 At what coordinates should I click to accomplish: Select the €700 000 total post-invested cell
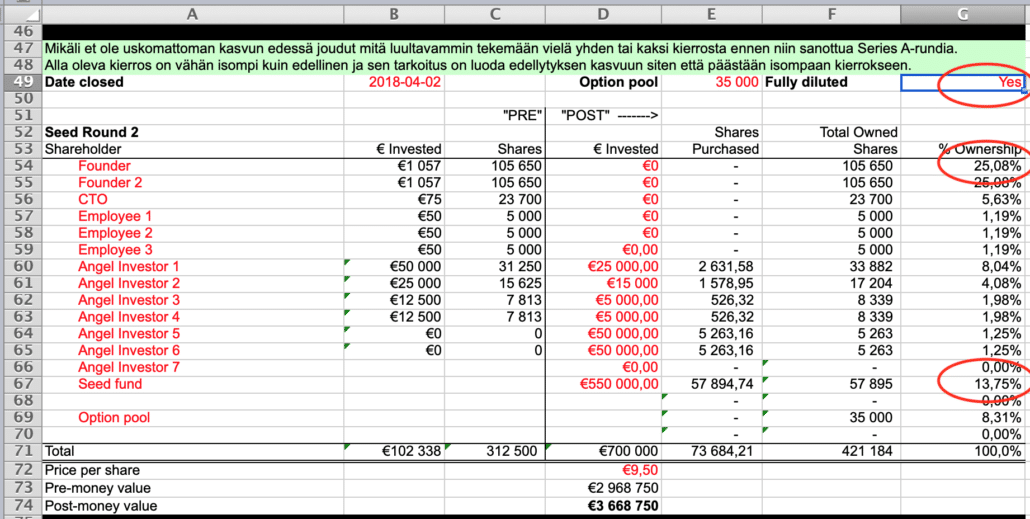603,451
